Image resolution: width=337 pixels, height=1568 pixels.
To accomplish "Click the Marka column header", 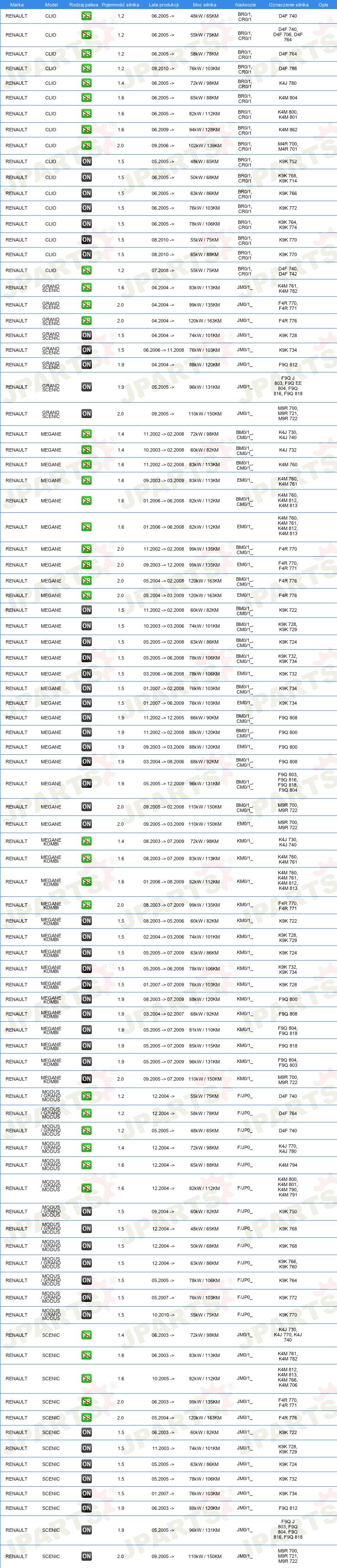I will pyautogui.click(x=17, y=5).
